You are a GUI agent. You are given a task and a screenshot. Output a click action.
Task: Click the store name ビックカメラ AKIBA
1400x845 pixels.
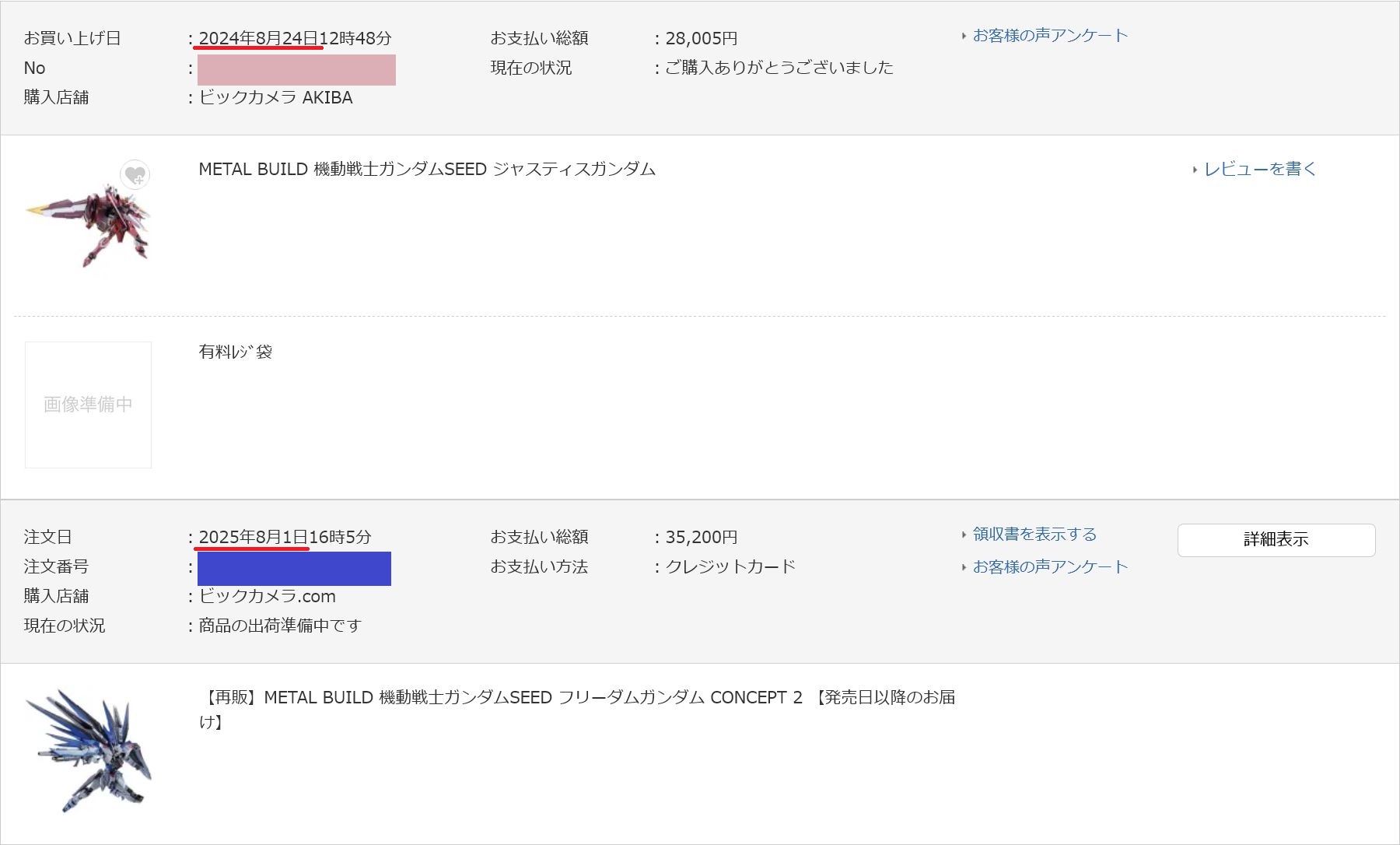(275, 98)
